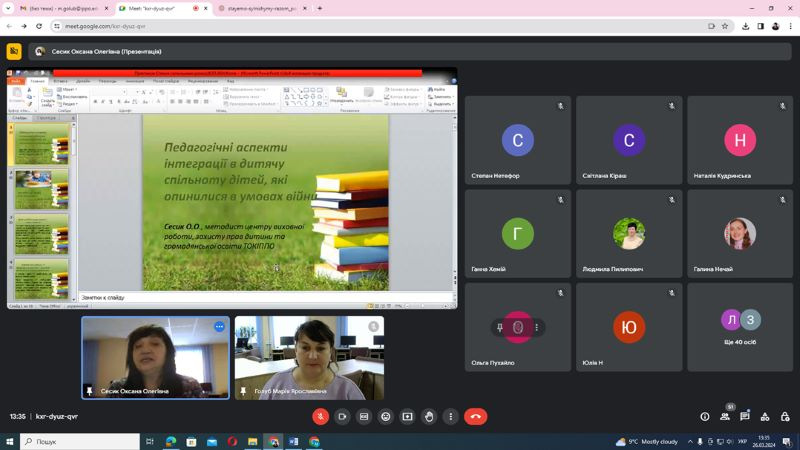
Task: Leave the call with red hang-up button
Action: [x=476, y=417]
